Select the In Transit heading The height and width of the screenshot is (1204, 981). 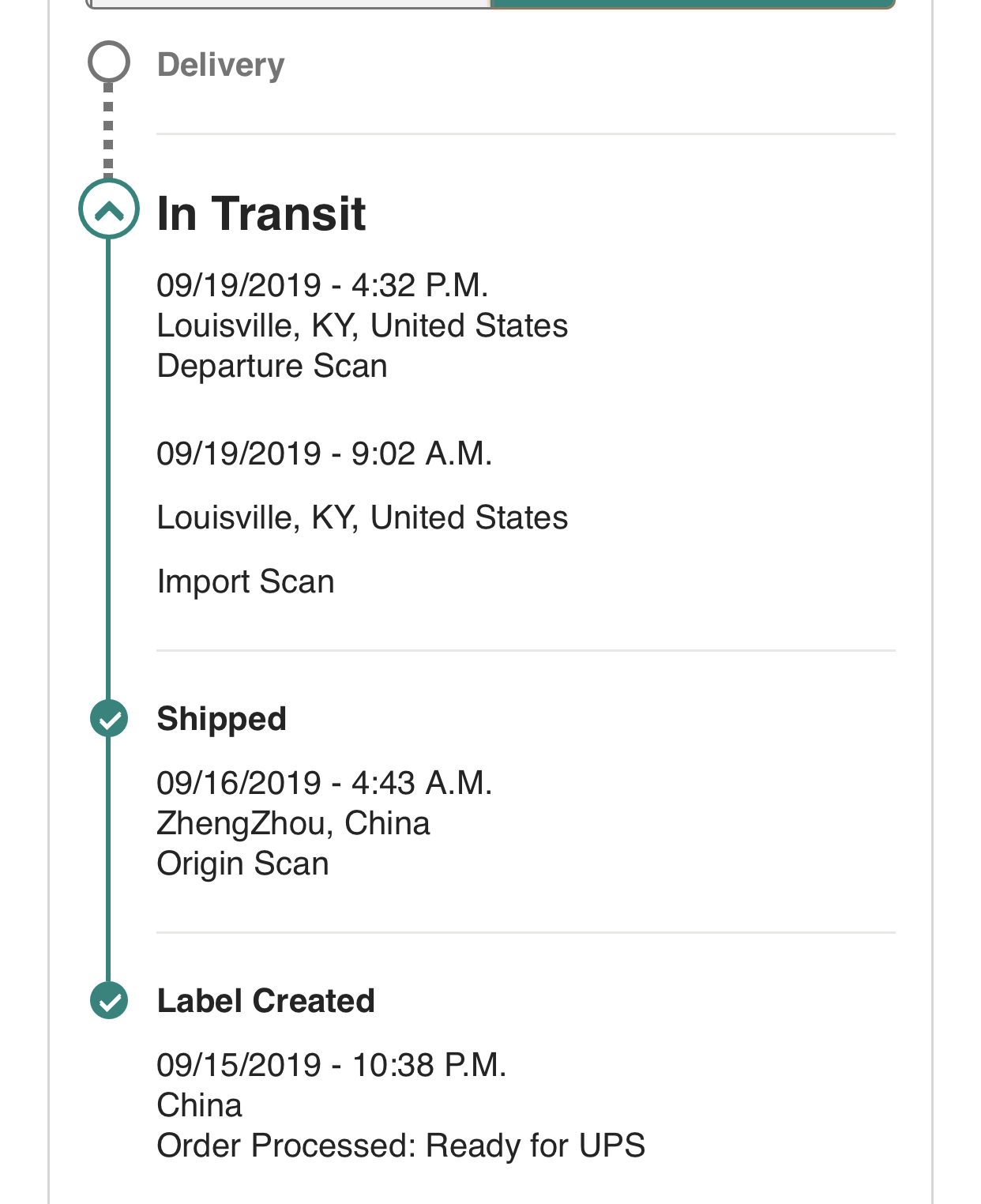[261, 213]
